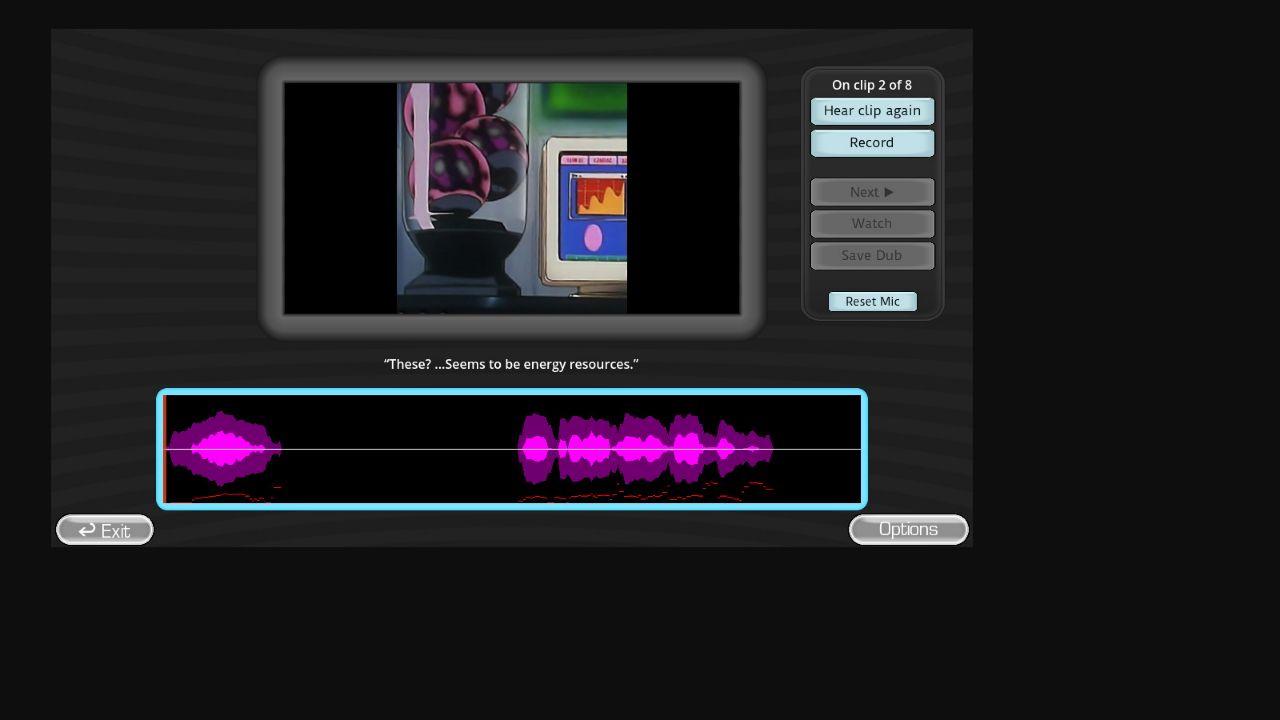Viewport: 1280px width, 720px height.
Task: Click the long second waveform segment
Action: coord(645,450)
